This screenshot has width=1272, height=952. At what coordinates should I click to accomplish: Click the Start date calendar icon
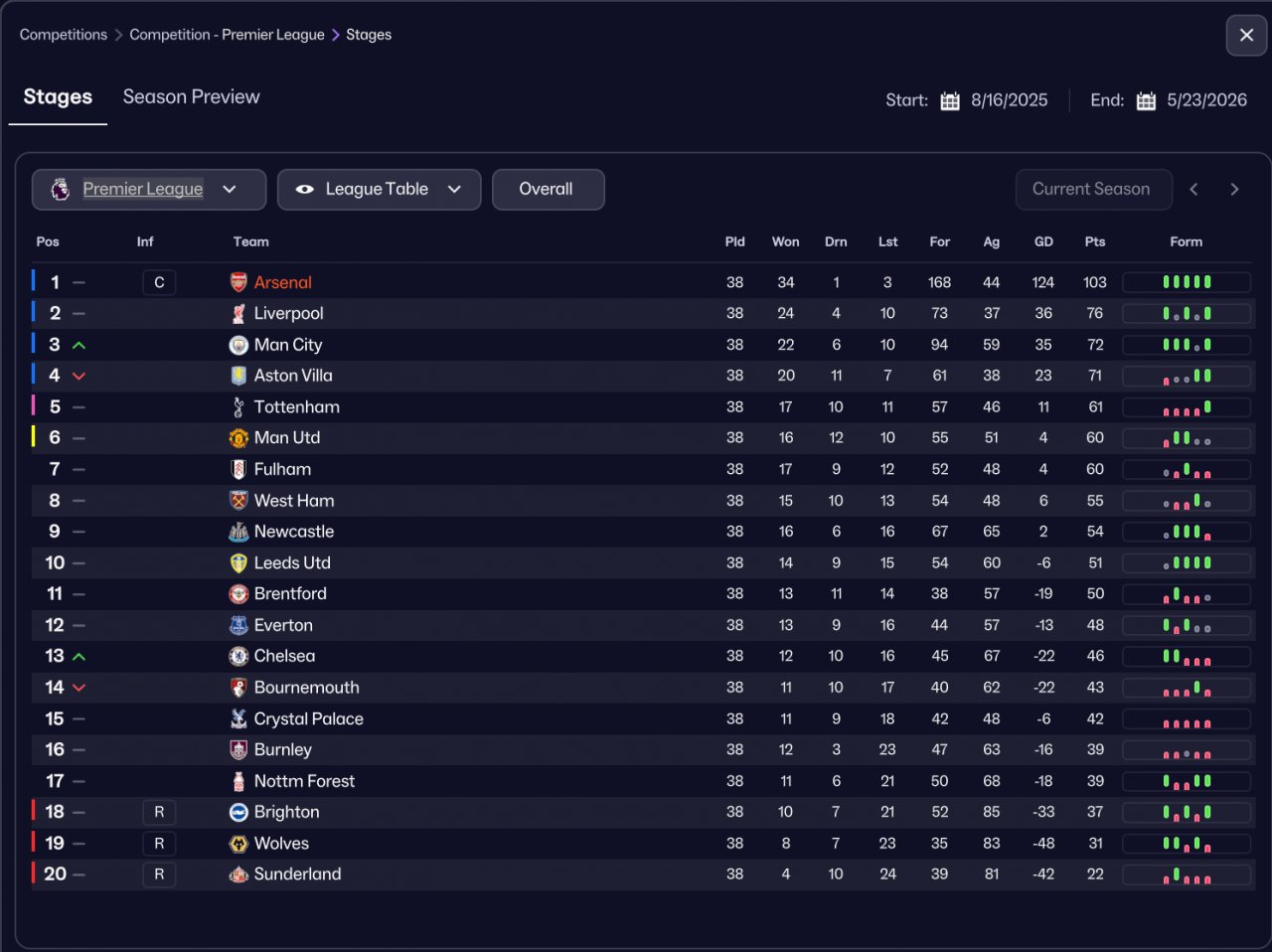pyautogui.click(x=950, y=100)
